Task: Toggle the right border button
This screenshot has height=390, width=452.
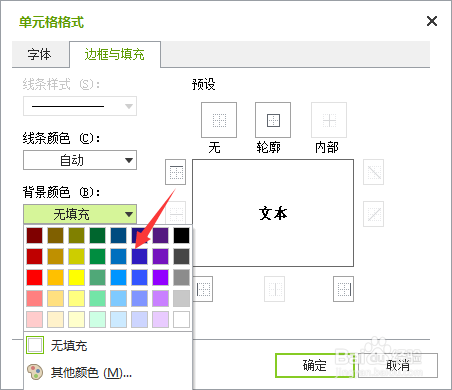Action: [x=344, y=289]
